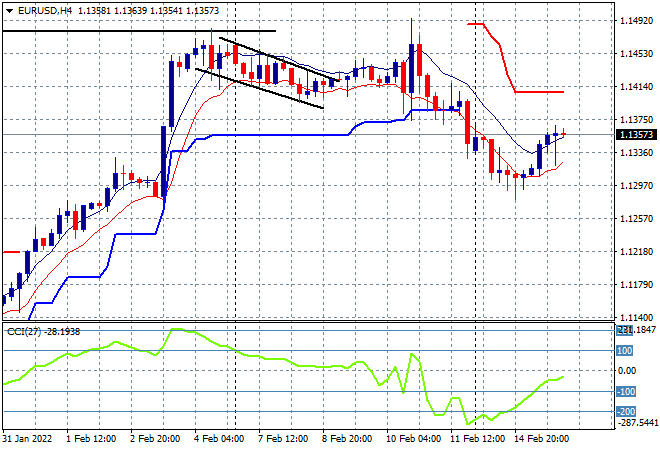The image size is (660, 450).
Task: Click the current price label 1.13573
Action: click(x=636, y=135)
